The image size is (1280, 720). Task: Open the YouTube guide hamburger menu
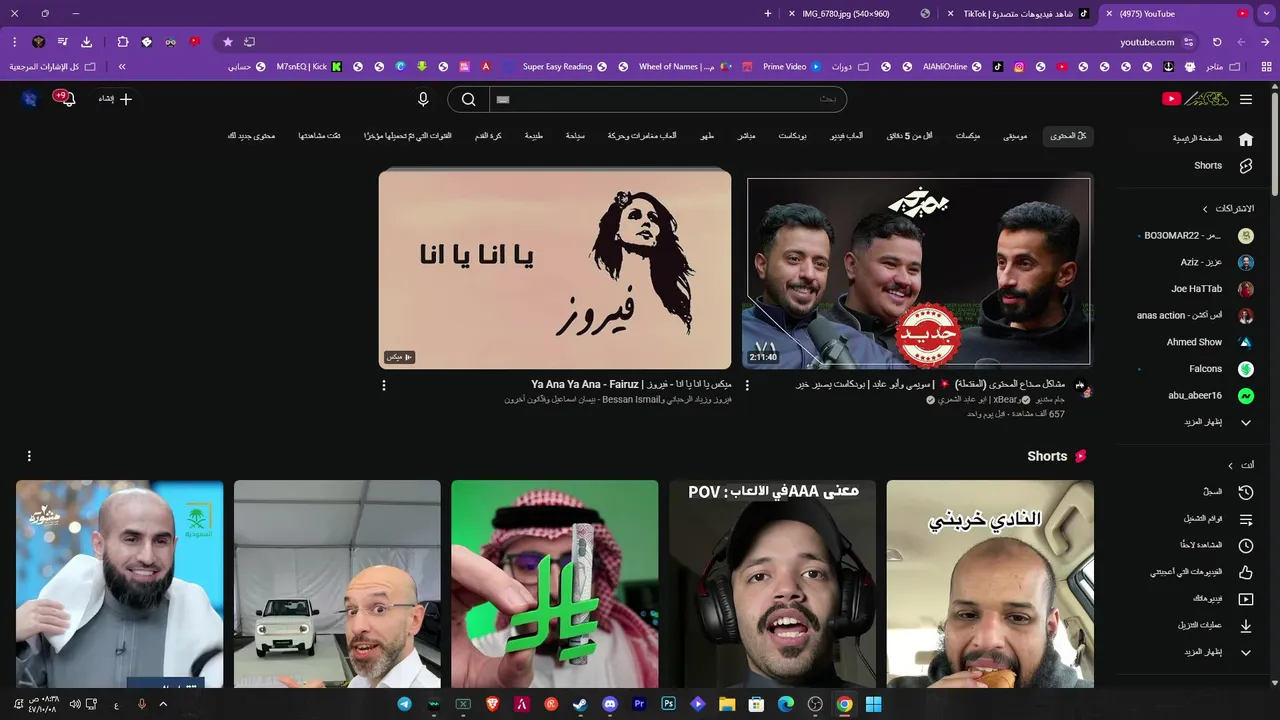[1246, 99]
